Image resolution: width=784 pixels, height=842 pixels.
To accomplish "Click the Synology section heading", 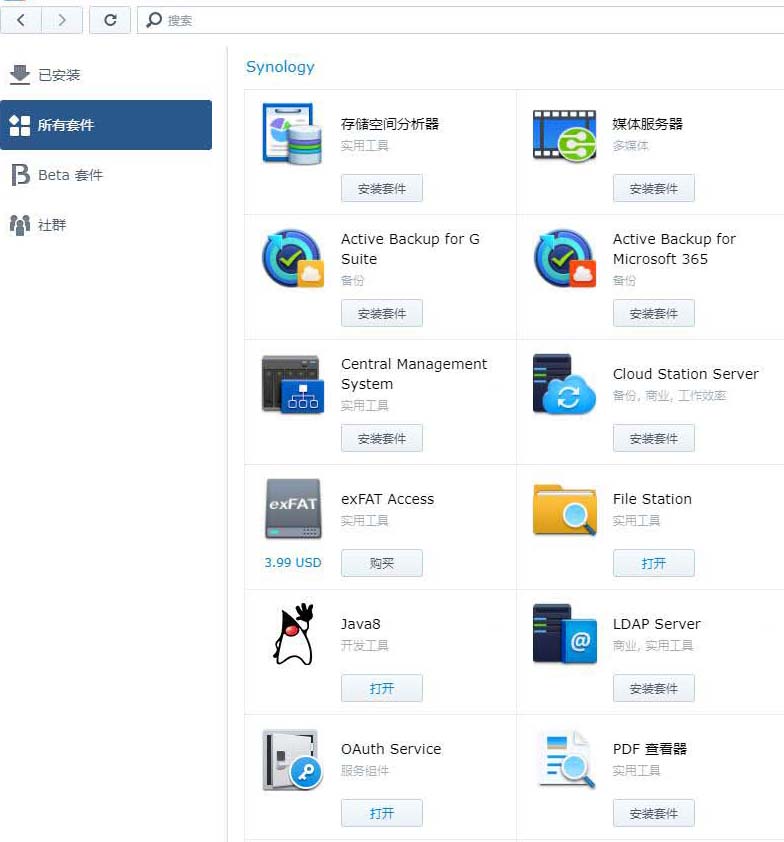I will (x=280, y=67).
